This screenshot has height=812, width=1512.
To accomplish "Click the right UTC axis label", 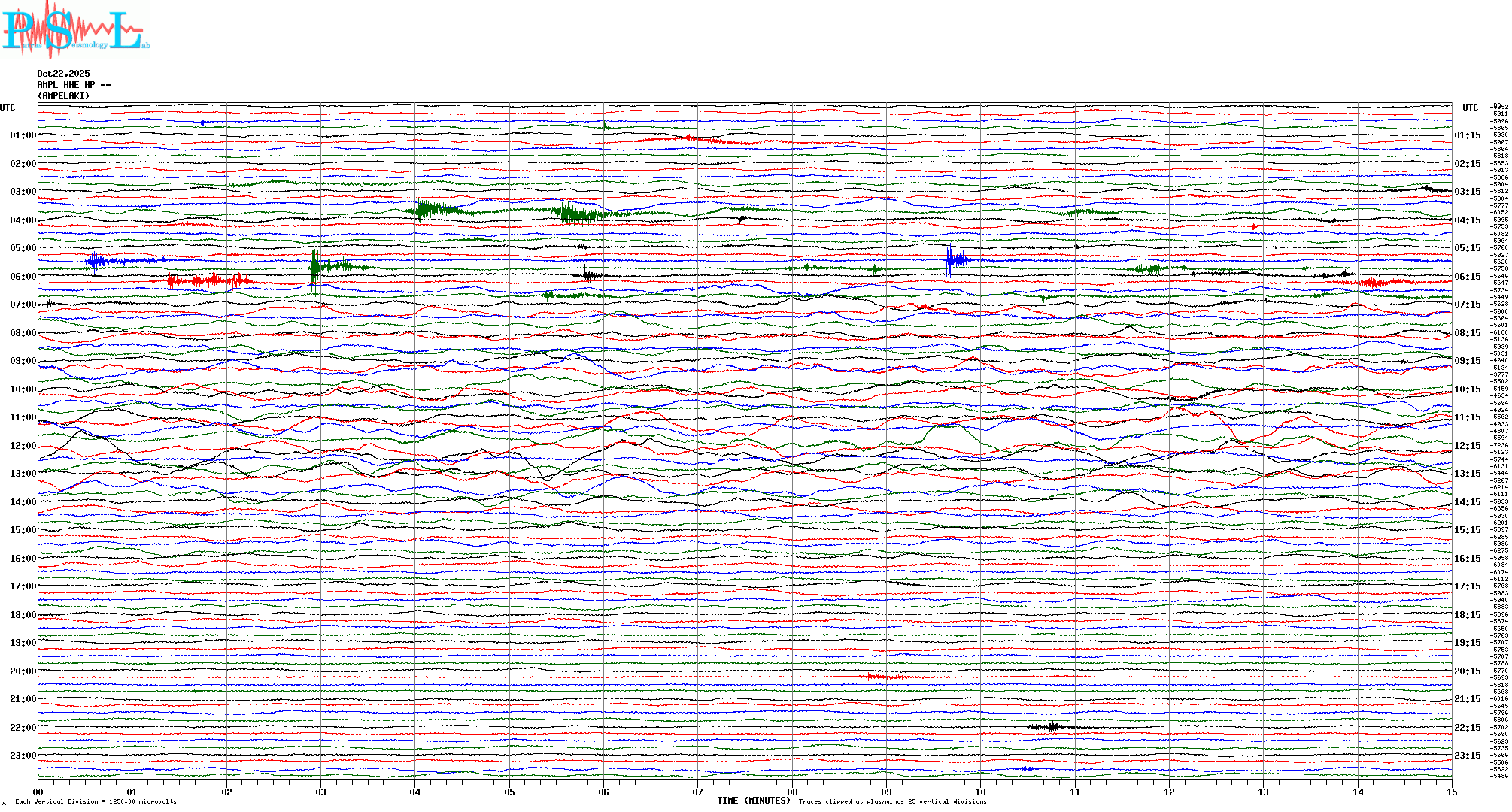I will [x=1470, y=108].
